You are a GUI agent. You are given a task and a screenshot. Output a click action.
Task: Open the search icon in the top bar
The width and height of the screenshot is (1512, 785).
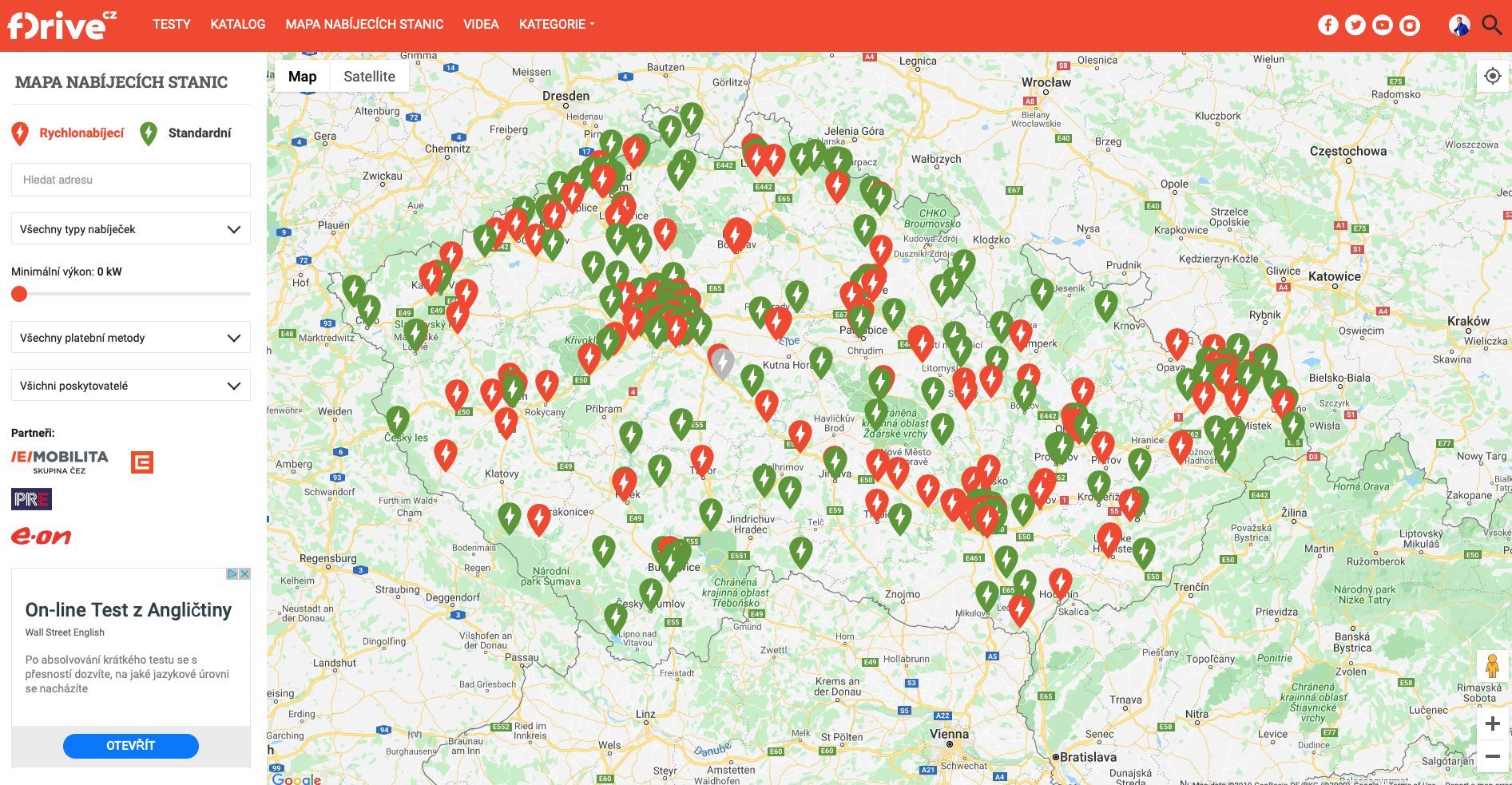point(1491,25)
